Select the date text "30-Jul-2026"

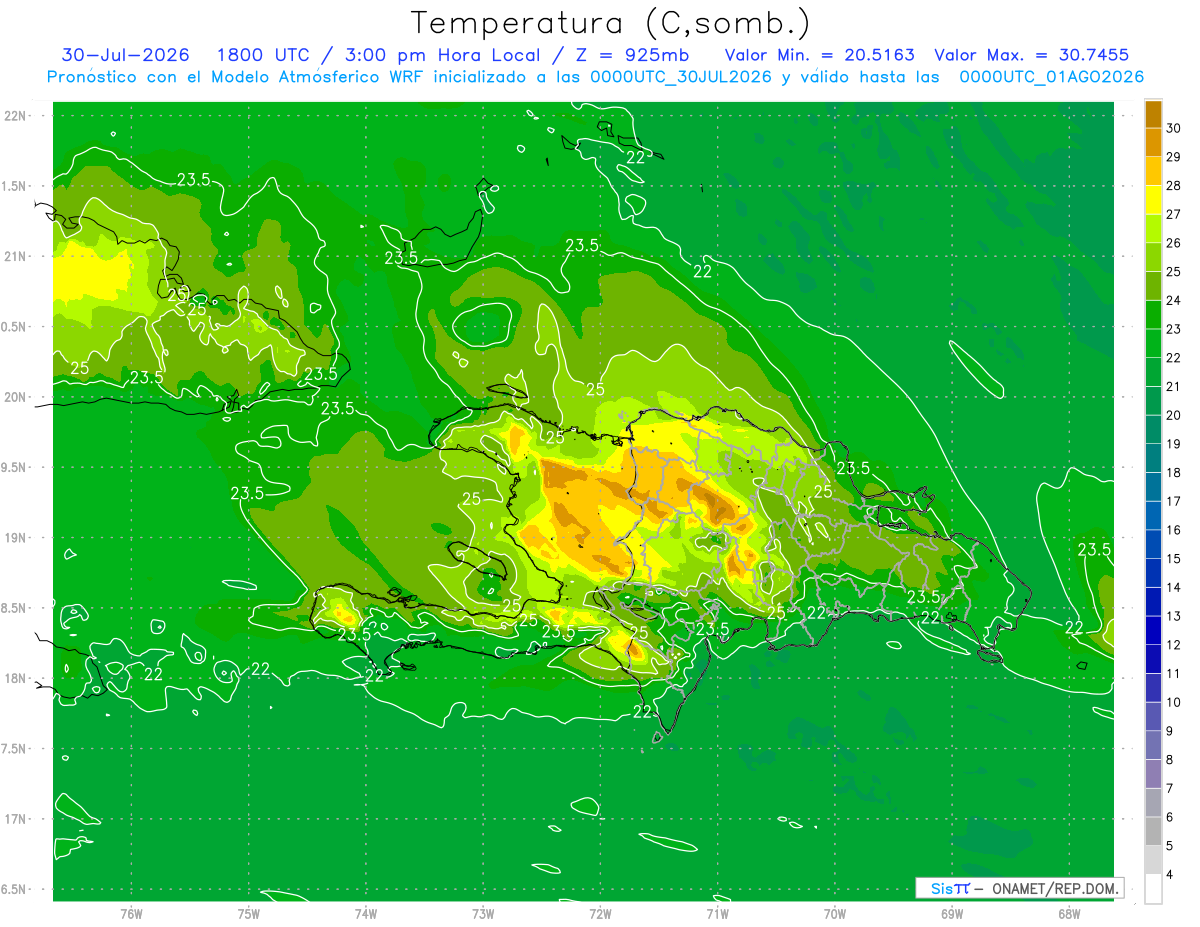(x=126, y=55)
